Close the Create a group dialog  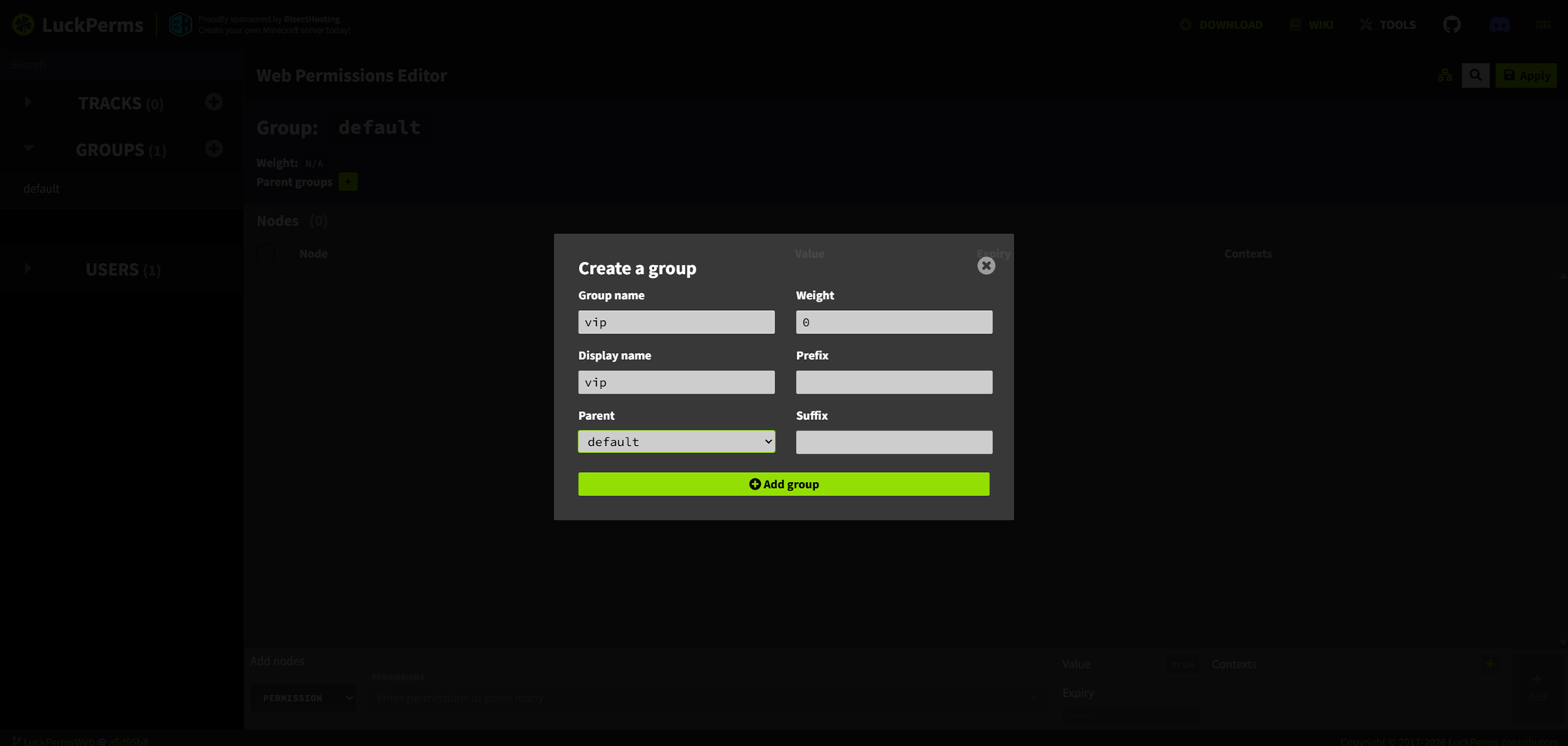pos(986,266)
